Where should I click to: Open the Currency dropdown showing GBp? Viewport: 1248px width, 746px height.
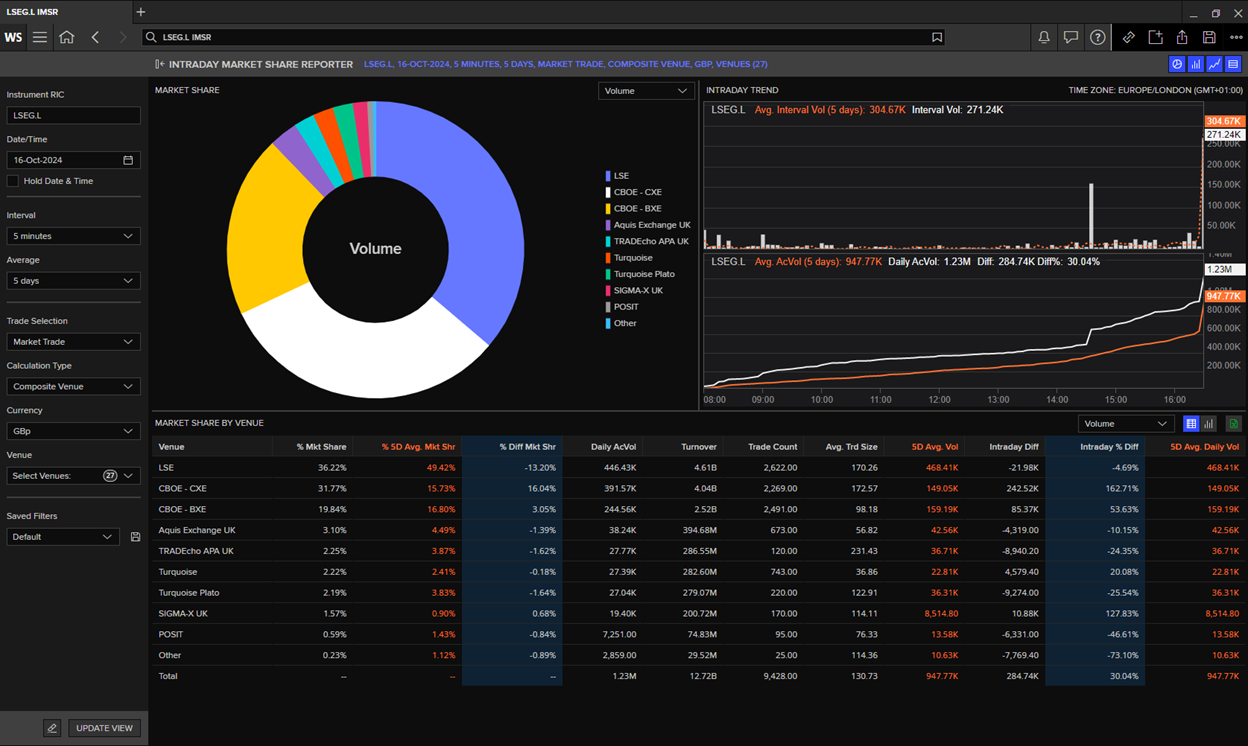pyautogui.click(x=72, y=430)
